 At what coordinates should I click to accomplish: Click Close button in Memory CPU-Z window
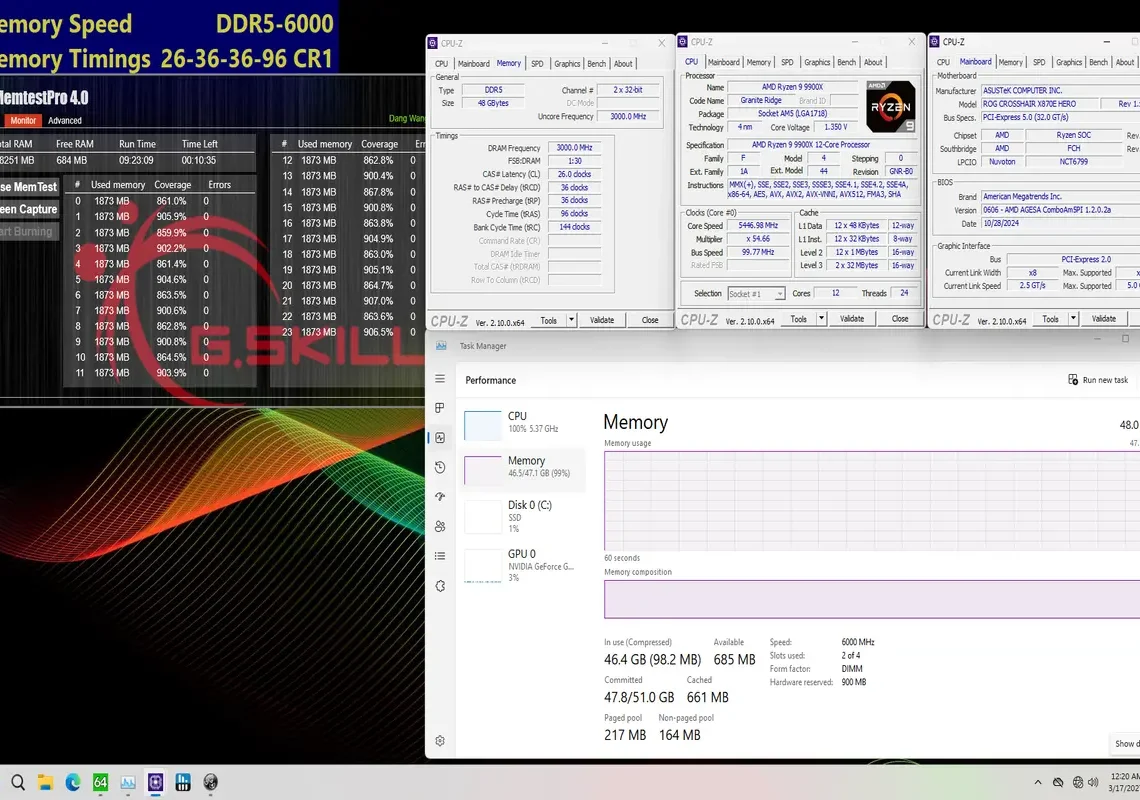tap(650, 320)
